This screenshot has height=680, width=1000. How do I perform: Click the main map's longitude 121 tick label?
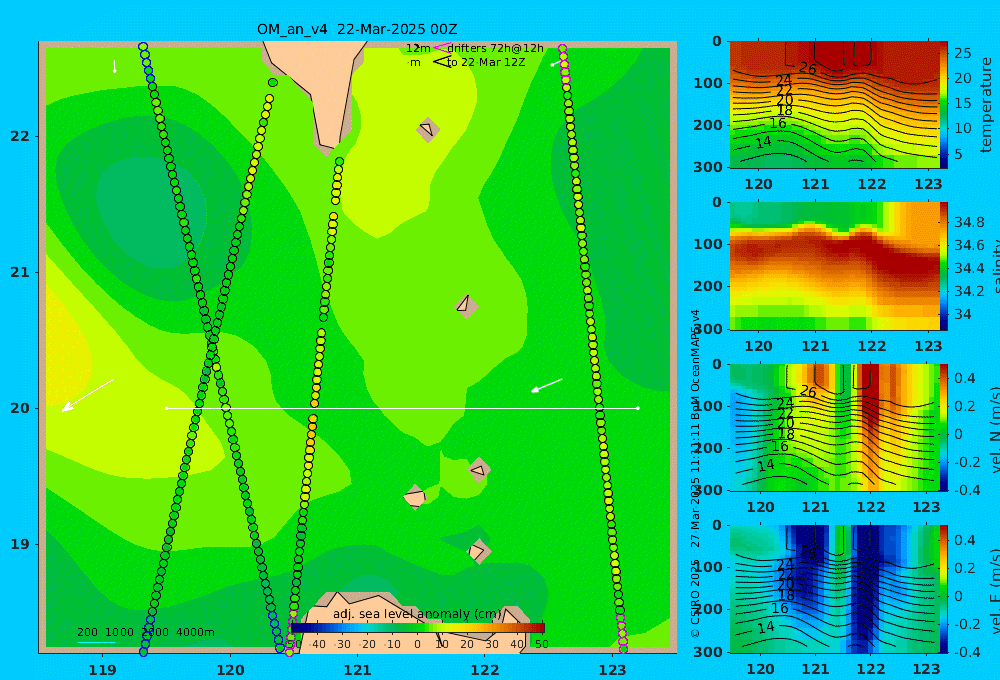tap(358, 670)
